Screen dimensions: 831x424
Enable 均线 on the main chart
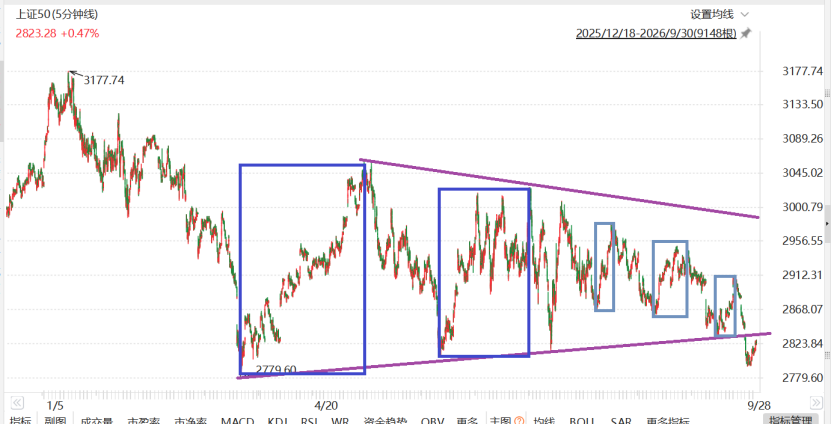tap(544, 421)
